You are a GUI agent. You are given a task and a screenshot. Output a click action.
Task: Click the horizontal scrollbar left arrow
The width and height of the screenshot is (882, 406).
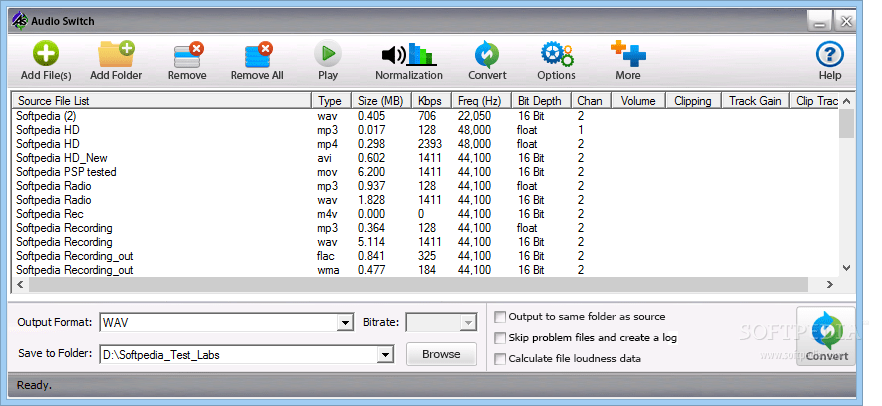coord(21,285)
